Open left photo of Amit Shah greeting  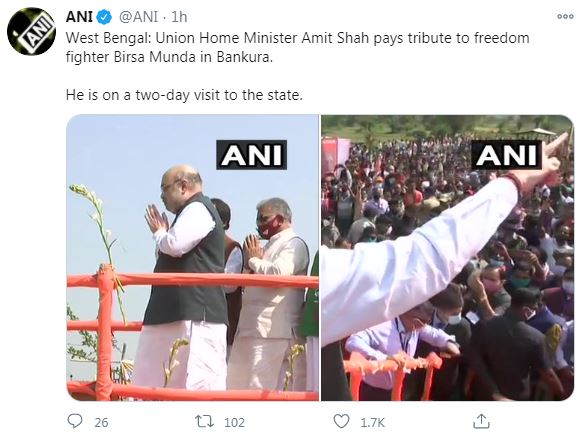[x=193, y=257]
